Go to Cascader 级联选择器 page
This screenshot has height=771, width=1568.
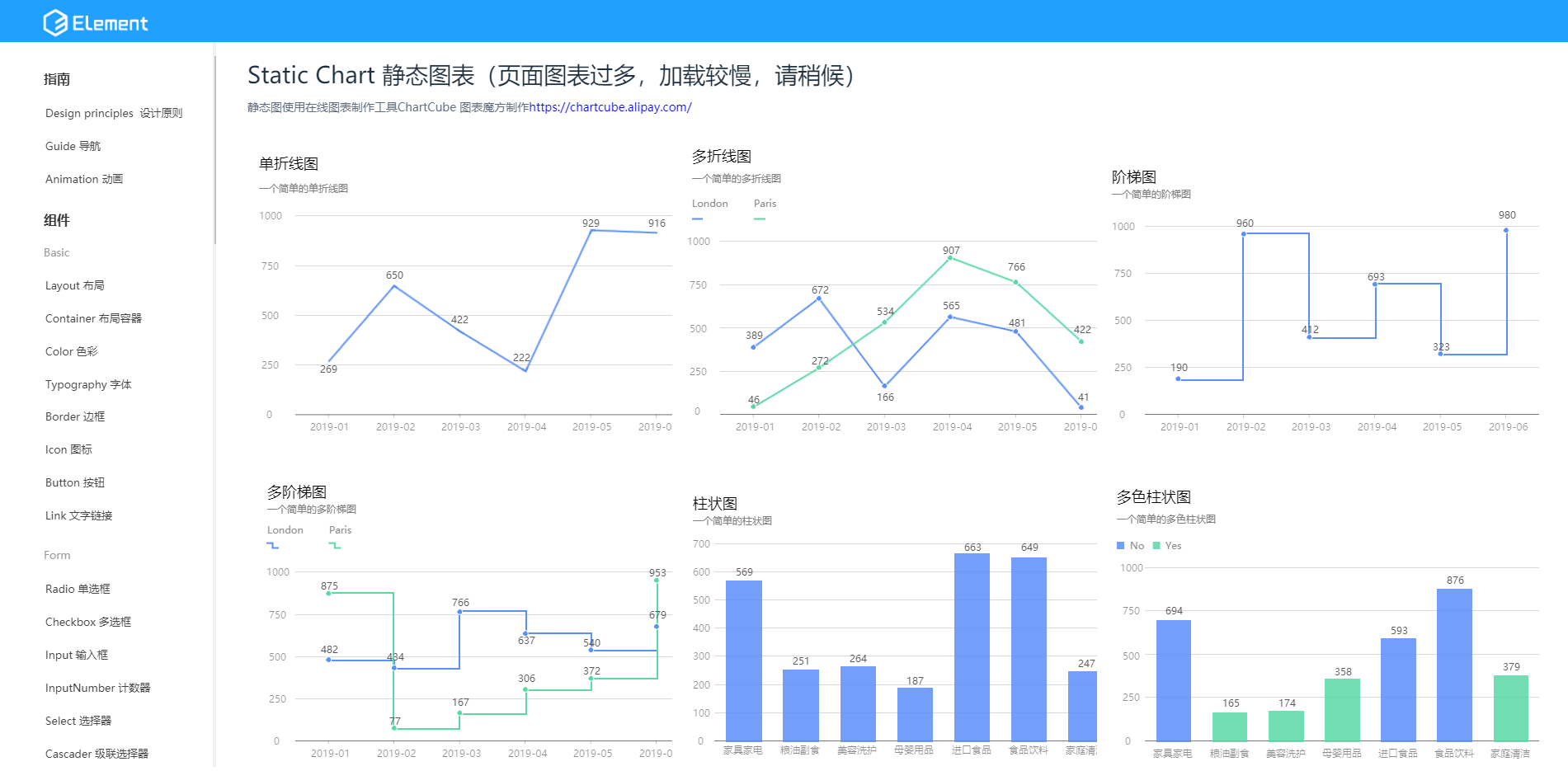(x=97, y=754)
